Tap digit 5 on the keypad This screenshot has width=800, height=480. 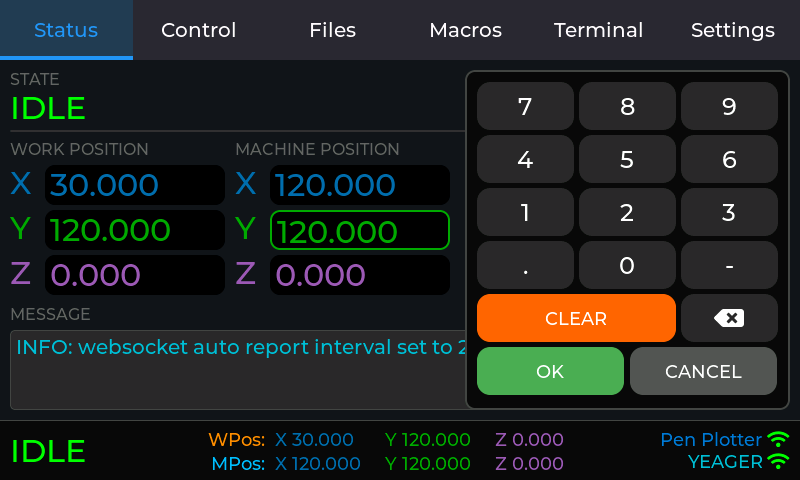click(627, 159)
